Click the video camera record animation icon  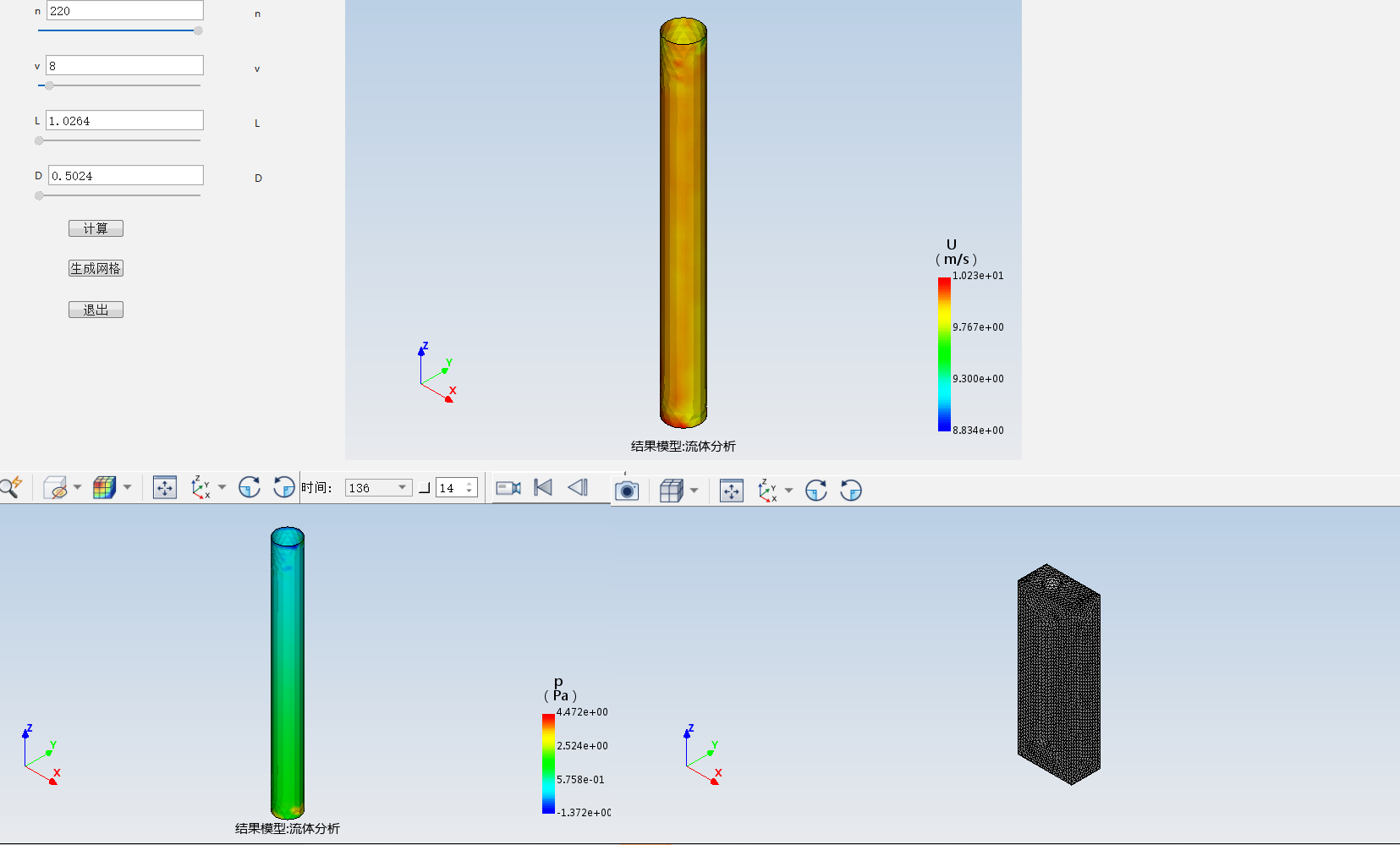coord(508,488)
